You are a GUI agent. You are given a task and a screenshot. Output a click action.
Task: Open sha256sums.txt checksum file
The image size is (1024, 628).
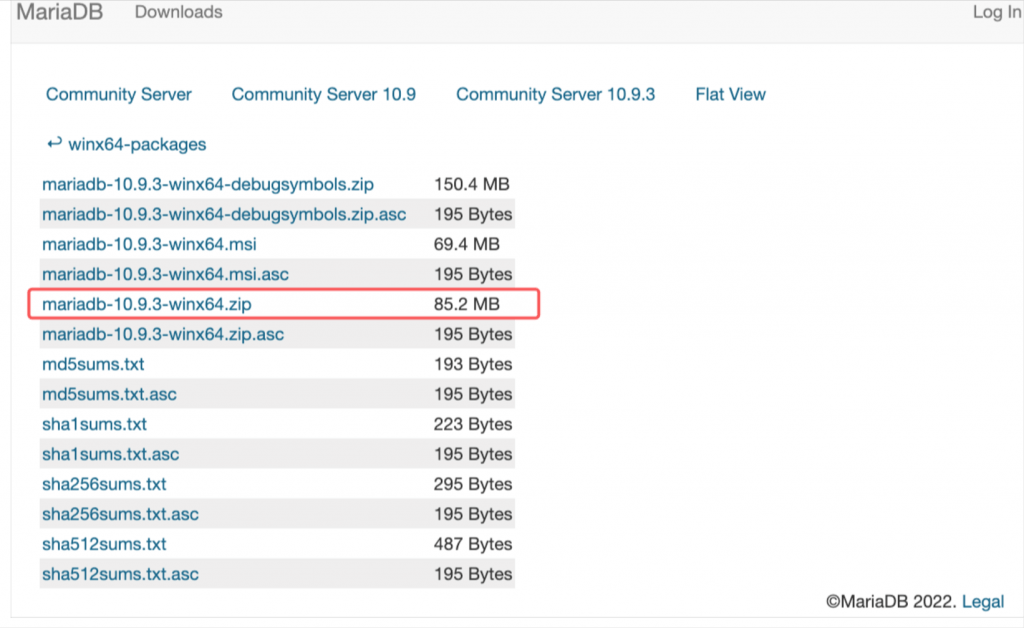[x=104, y=485]
